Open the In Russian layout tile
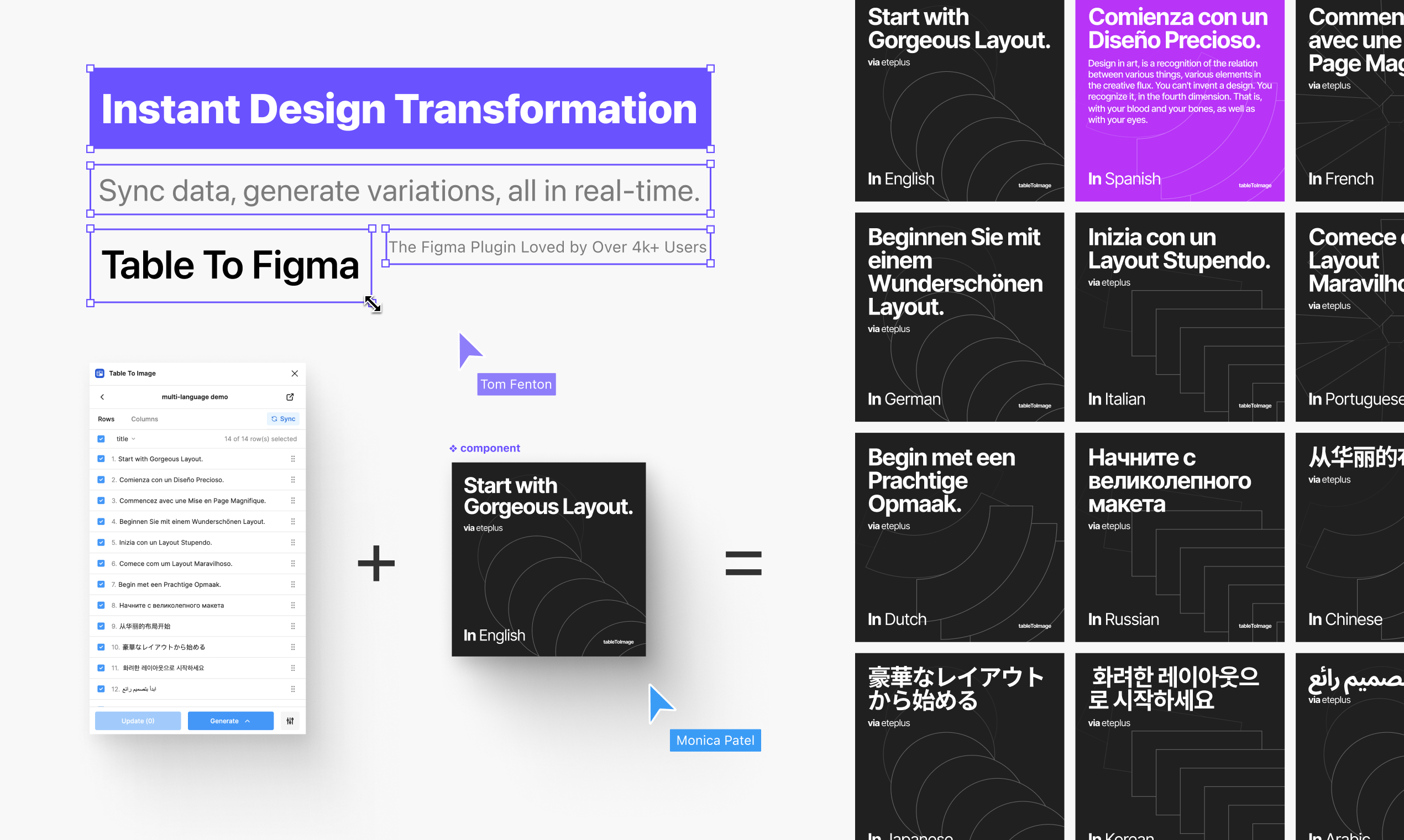This screenshot has height=840, width=1404. pyautogui.click(x=1180, y=537)
